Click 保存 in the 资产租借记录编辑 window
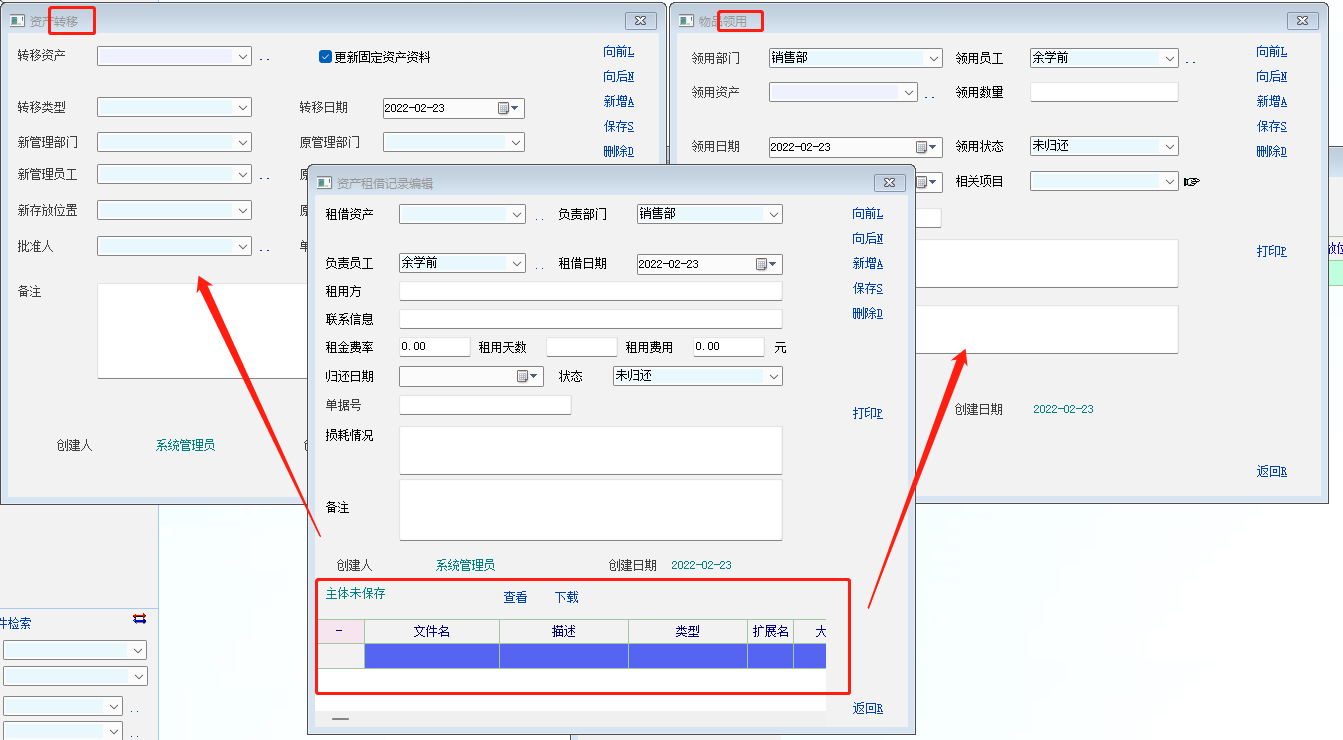This screenshot has width=1343, height=740. pos(867,288)
